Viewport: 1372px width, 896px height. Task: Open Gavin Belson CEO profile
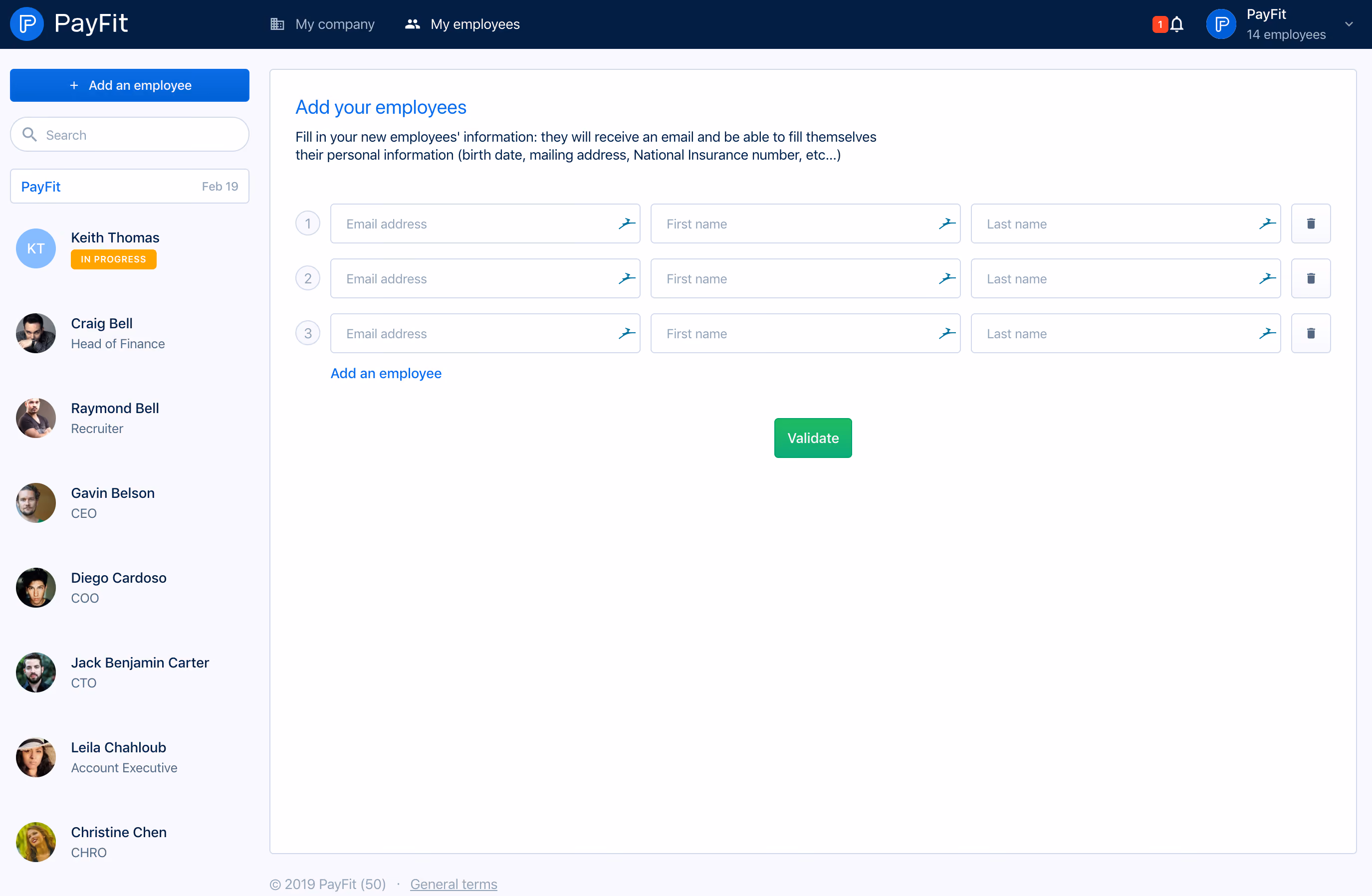point(130,503)
